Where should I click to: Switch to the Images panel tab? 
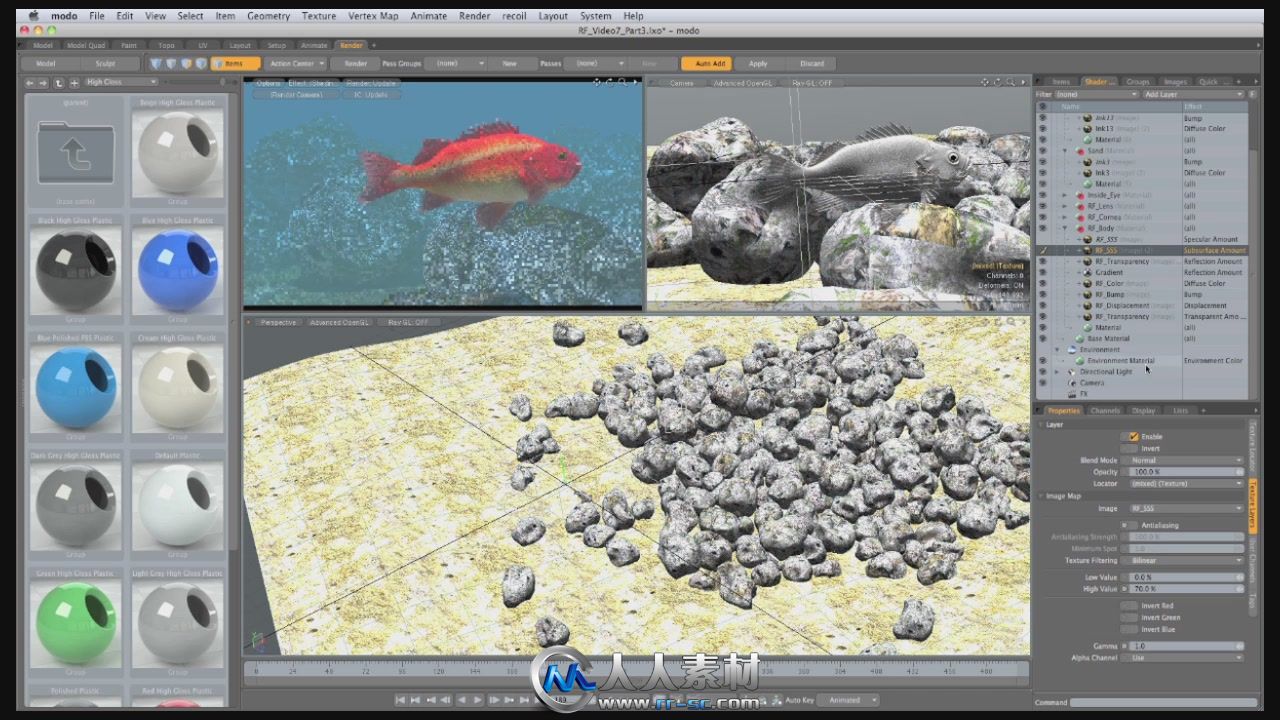(1175, 82)
